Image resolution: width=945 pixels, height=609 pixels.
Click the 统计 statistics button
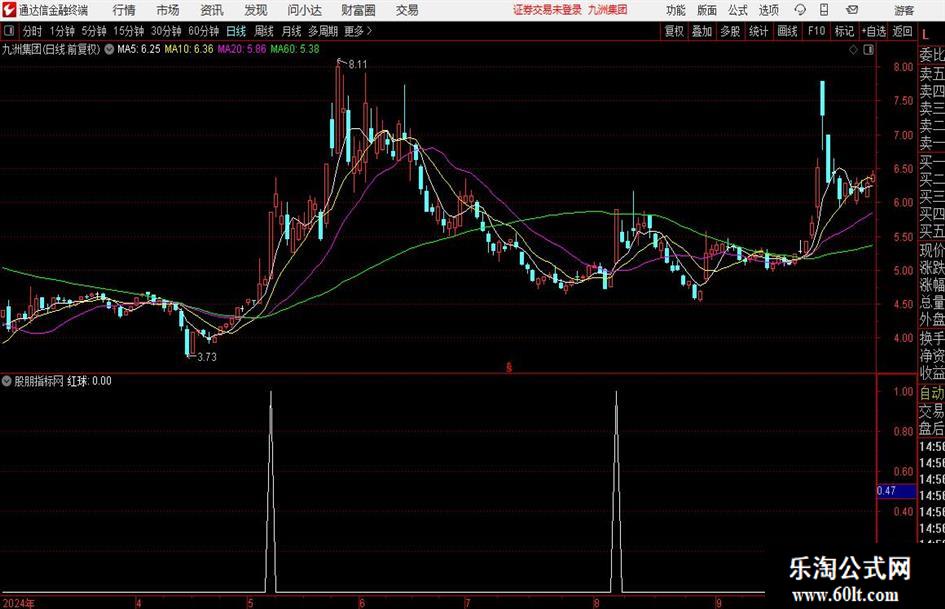(x=758, y=31)
